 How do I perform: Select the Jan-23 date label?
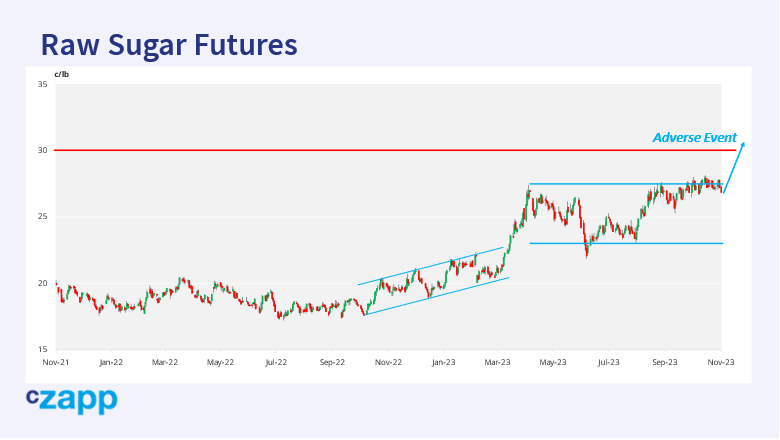[444, 362]
